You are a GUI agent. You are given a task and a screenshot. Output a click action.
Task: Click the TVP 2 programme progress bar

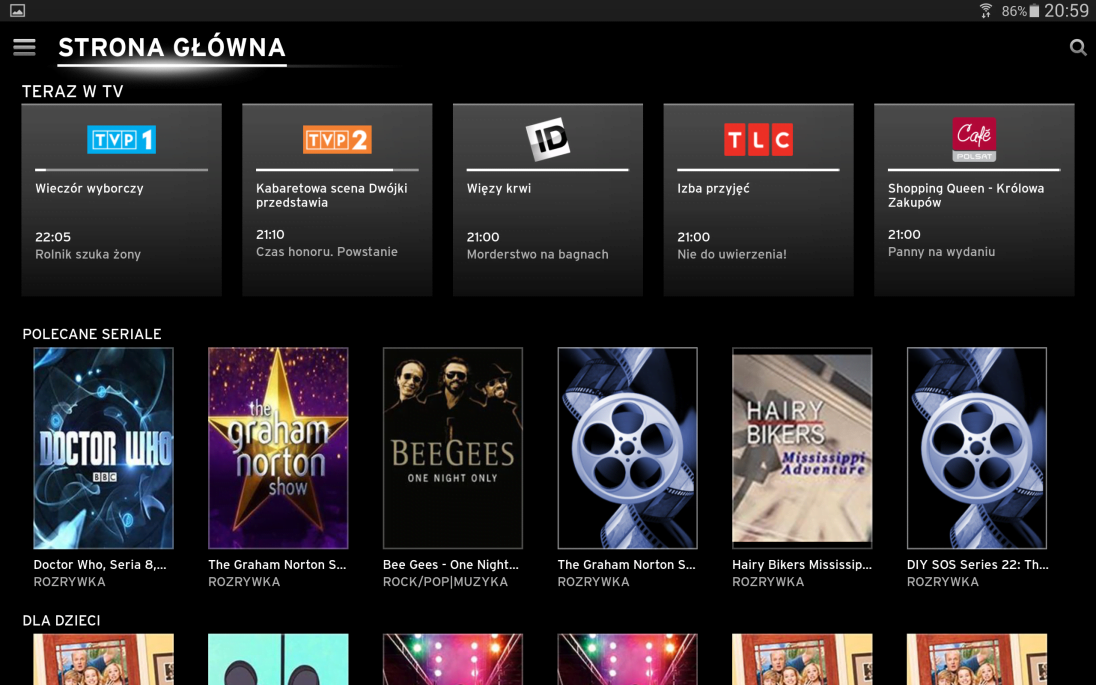[x=337, y=170]
